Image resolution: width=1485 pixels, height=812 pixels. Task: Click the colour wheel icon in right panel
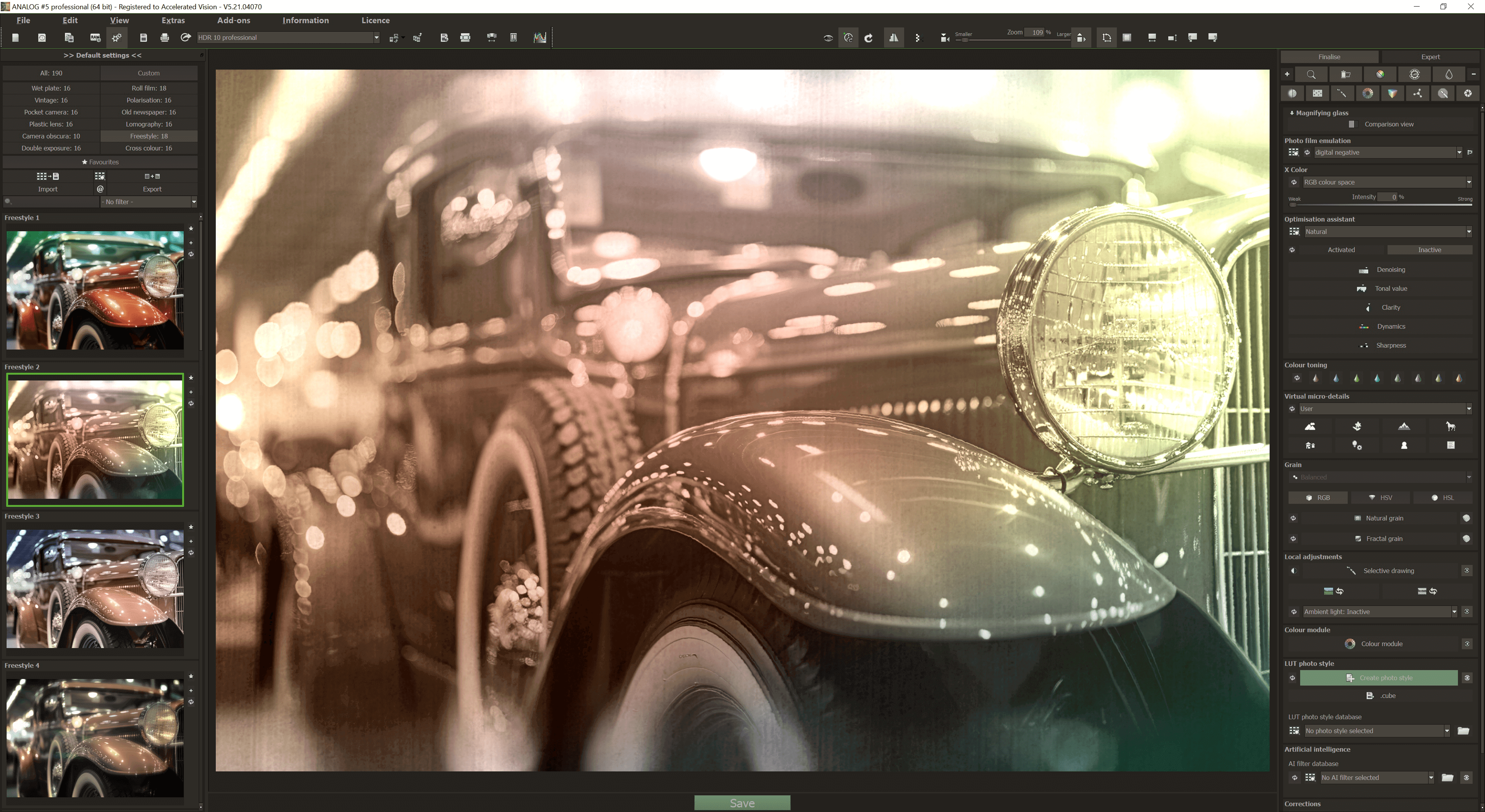(1367, 93)
